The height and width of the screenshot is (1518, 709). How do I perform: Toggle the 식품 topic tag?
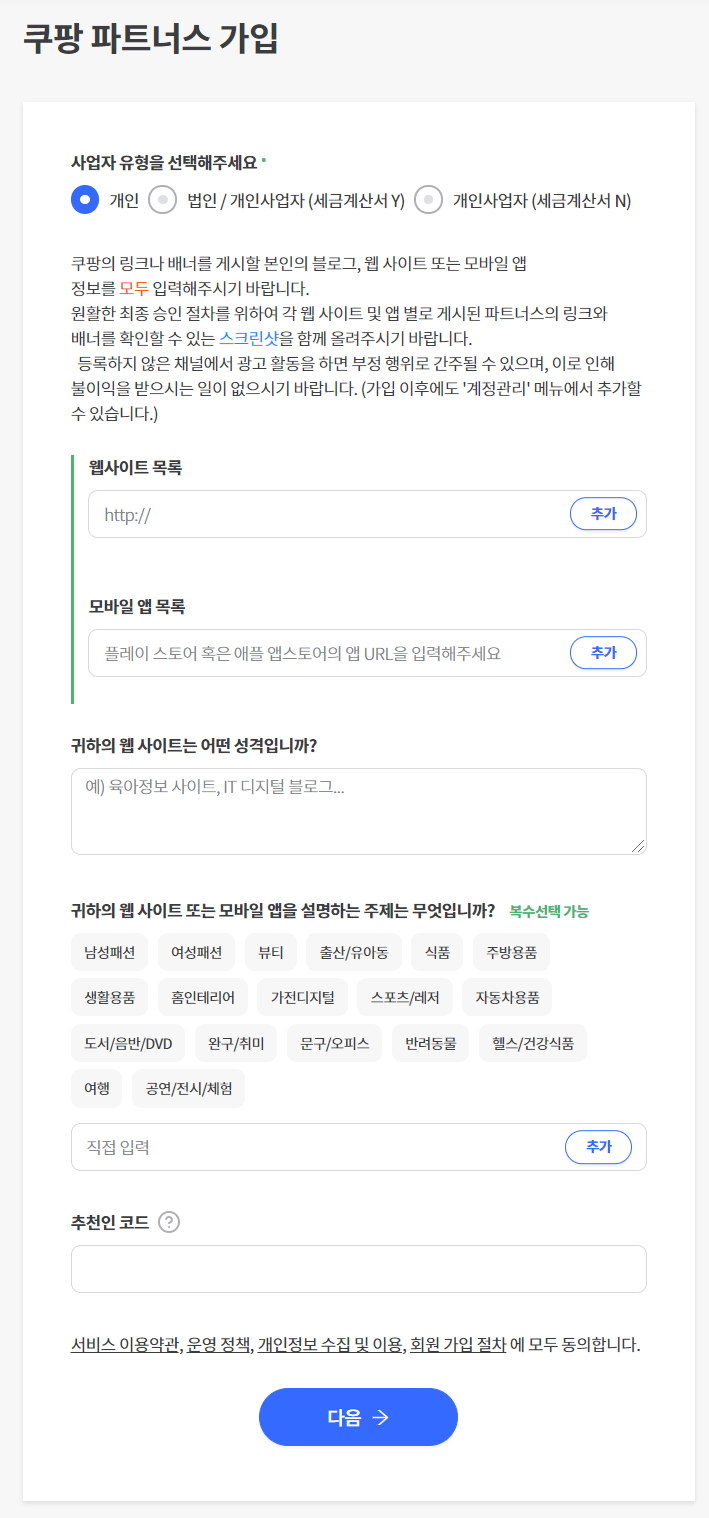tap(437, 952)
